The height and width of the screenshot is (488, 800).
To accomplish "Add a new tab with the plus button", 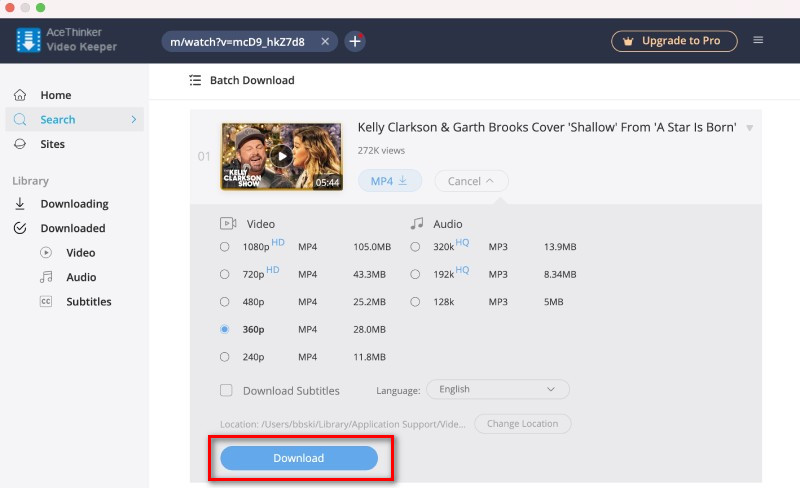I will (x=355, y=41).
